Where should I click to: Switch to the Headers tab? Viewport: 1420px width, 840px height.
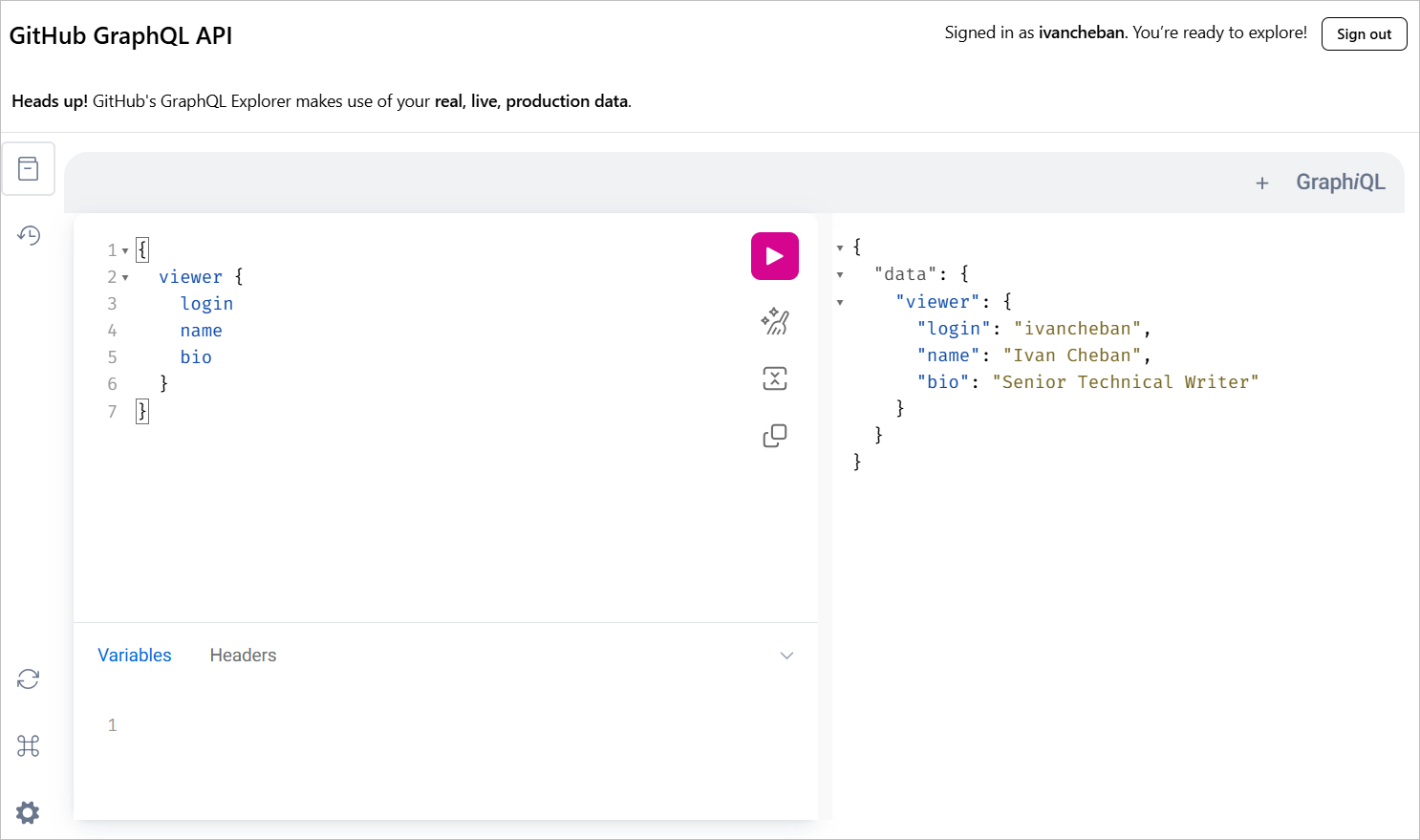[243, 655]
